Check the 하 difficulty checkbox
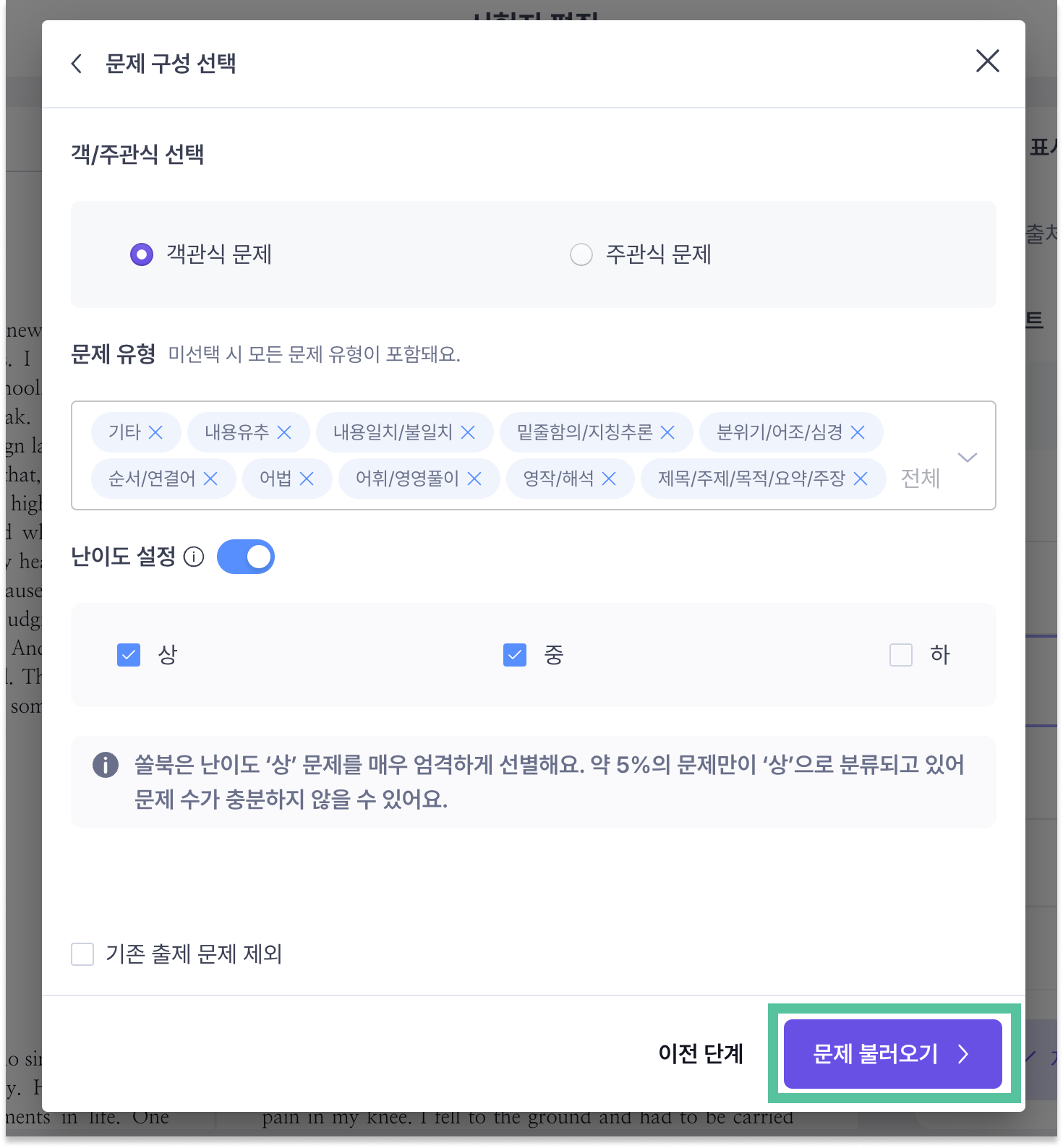The height and width of the screenshot is (1148, 1063). (x=901, y=655)
